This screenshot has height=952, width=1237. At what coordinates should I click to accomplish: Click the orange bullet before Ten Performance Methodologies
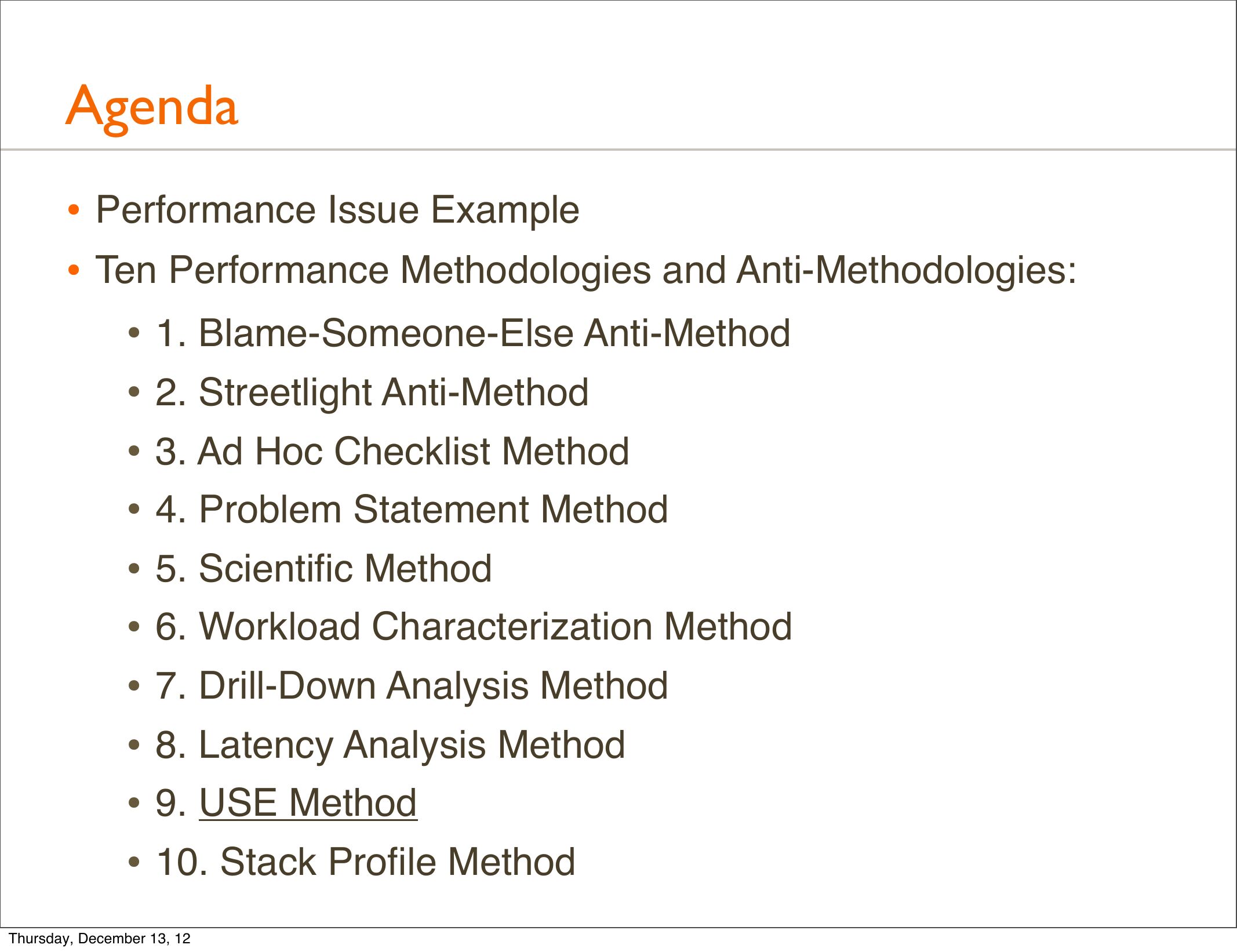click(73, 270)
